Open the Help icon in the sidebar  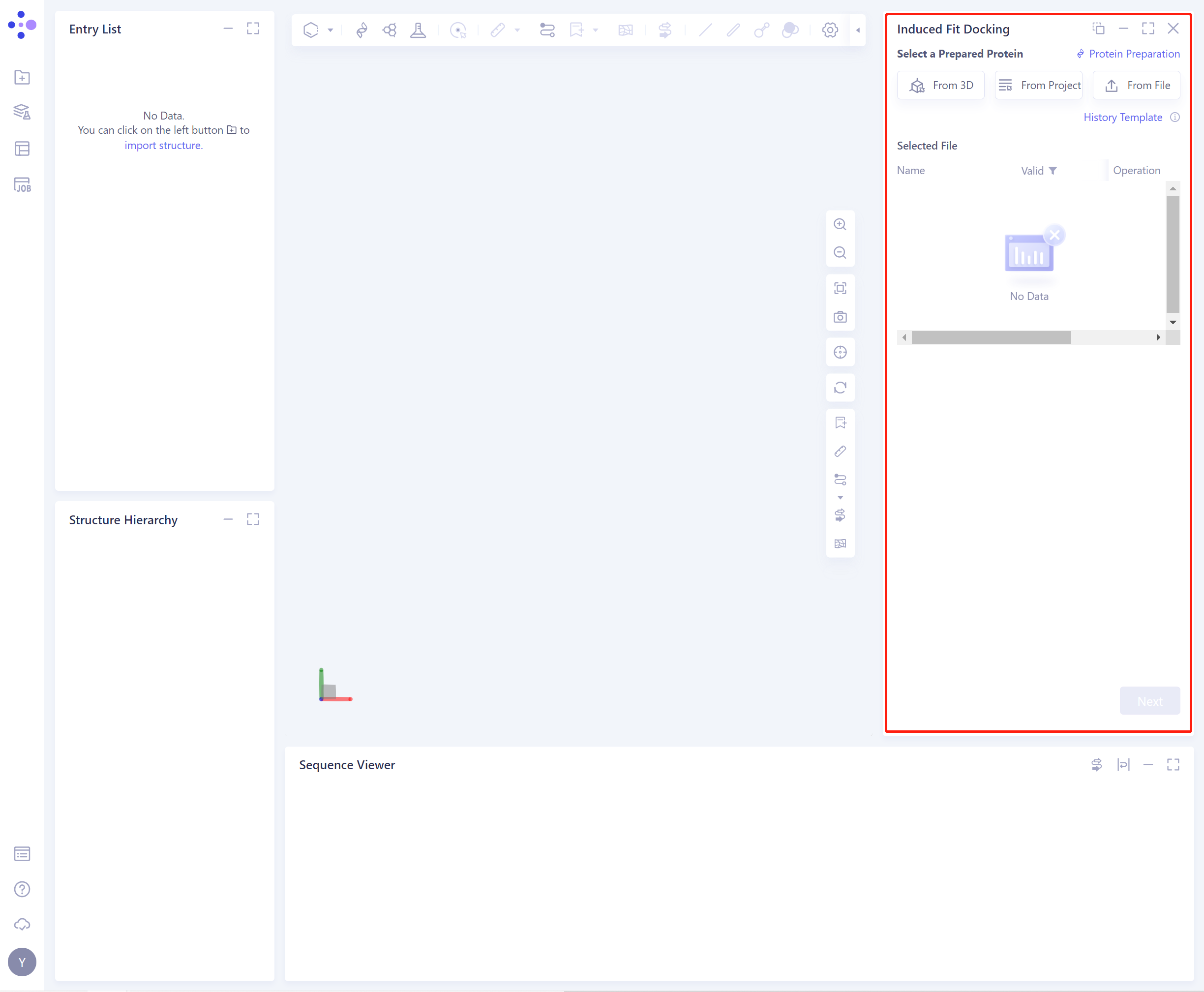pyautogui.click(x=22, y=889)
